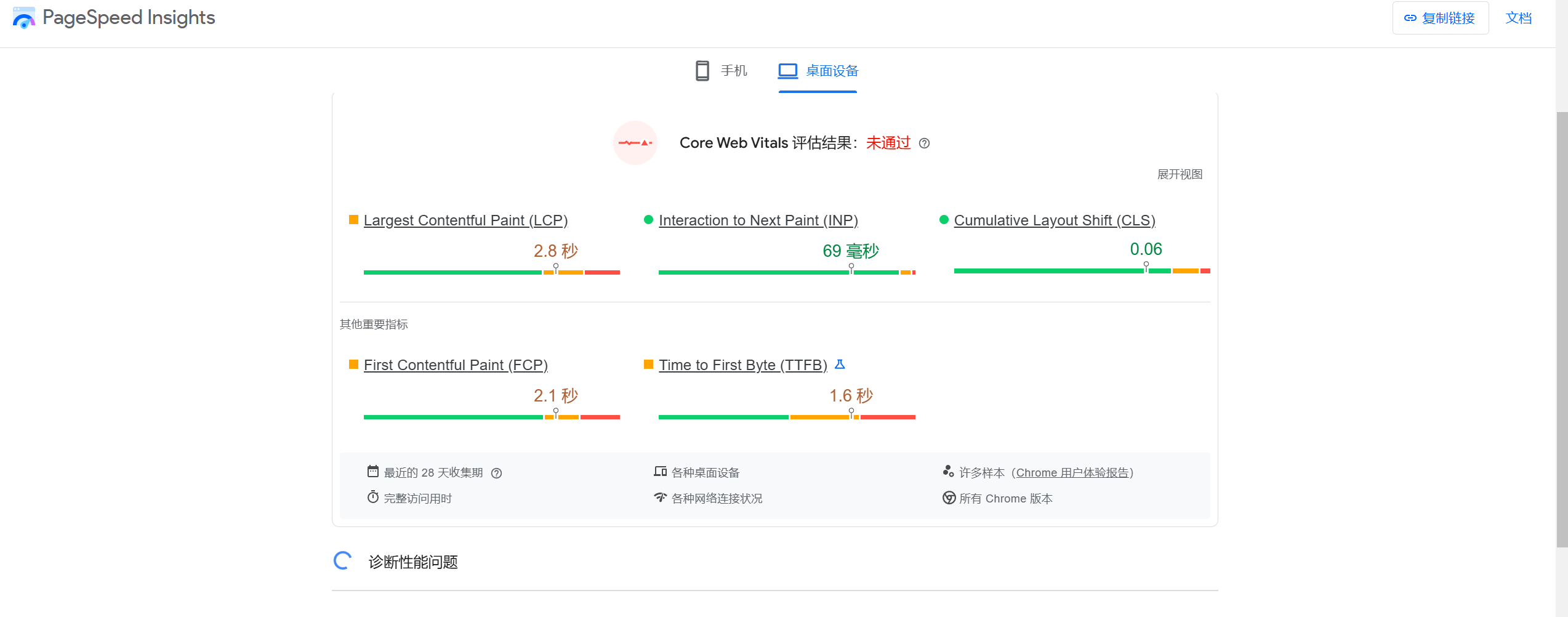Open the 文档 link
Screen dimensions: 1568x617
pyautogui.click(x=1518, y=17)
